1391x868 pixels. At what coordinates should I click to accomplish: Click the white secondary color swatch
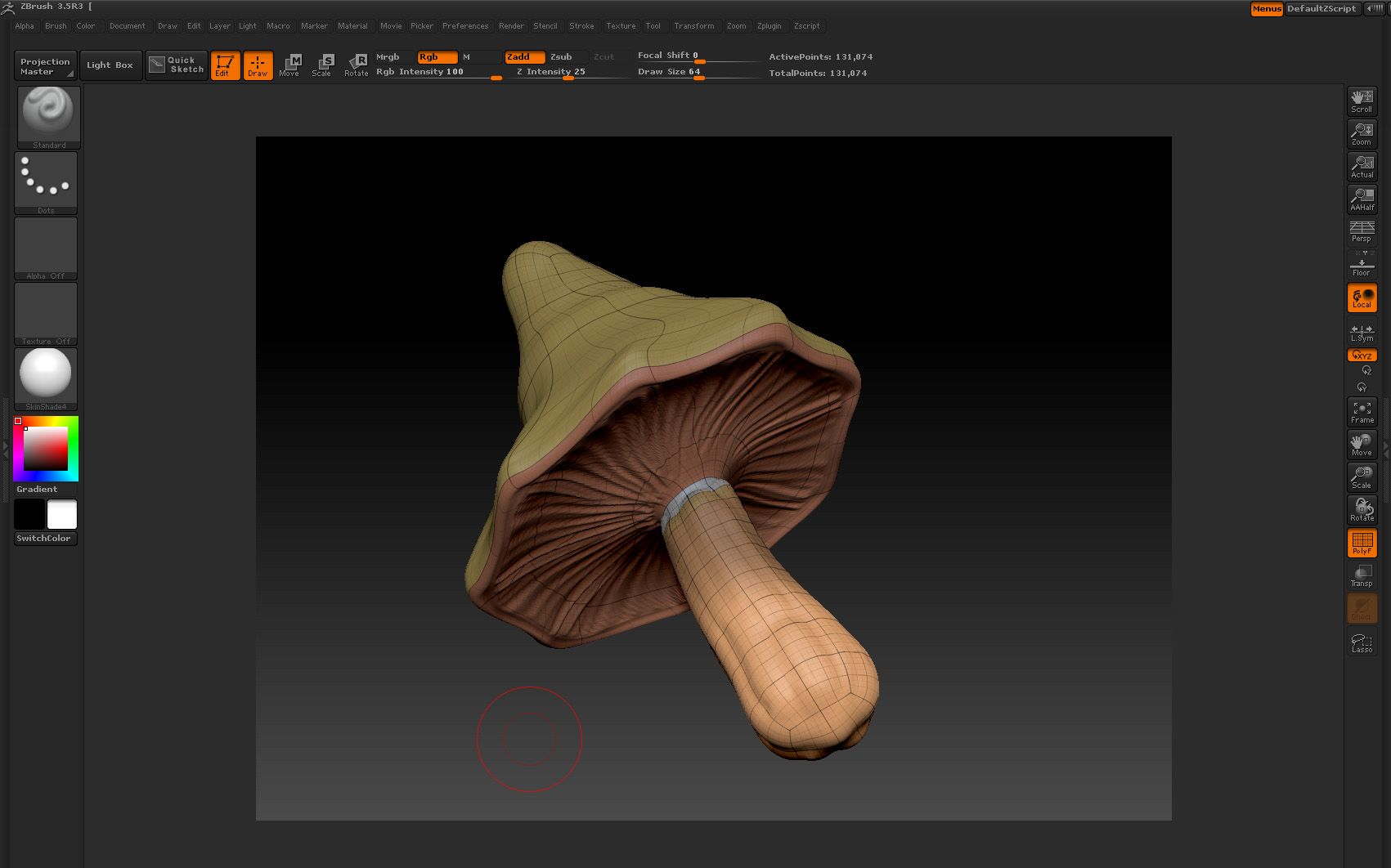tap(62, 515)
